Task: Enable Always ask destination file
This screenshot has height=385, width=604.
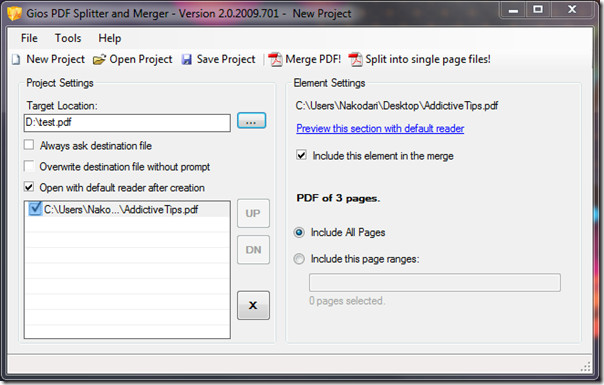Action: click(x=29, y=145)
